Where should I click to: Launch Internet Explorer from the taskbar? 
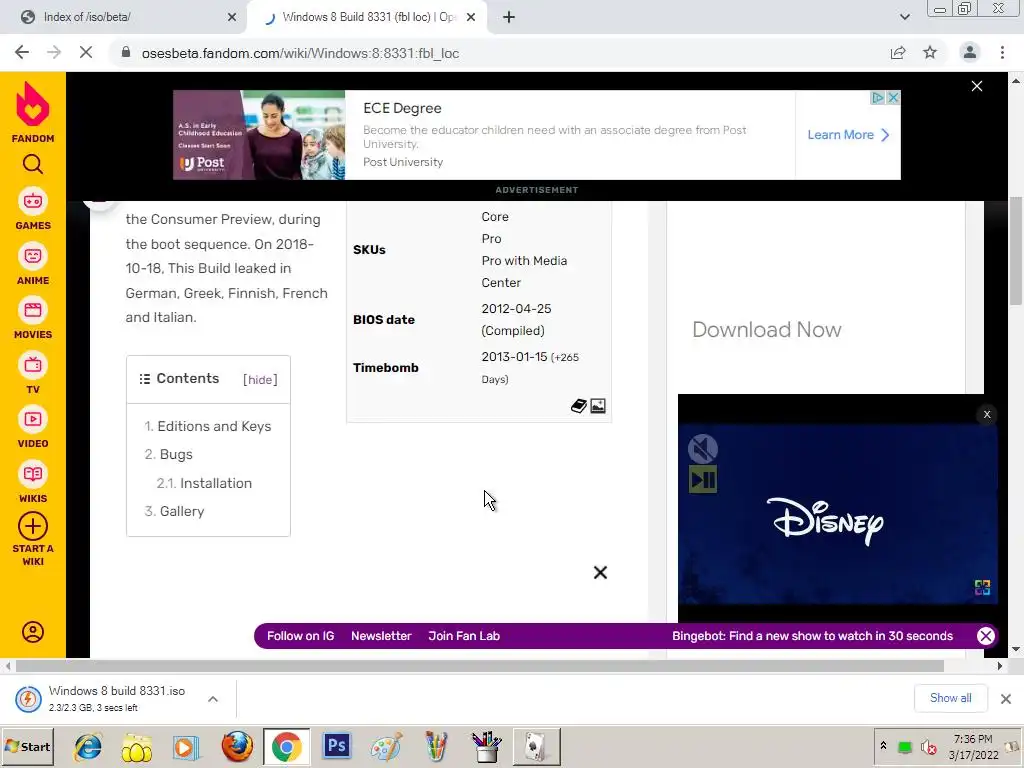coord(88,746)
